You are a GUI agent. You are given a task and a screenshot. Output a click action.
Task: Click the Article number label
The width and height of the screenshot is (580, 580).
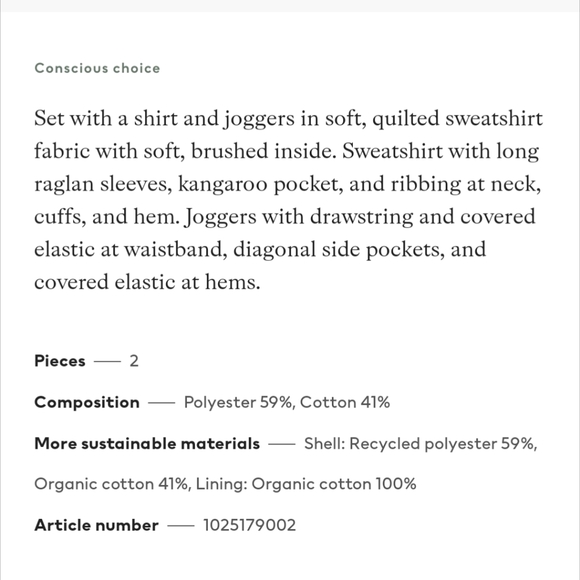click(x=97, y=525)
